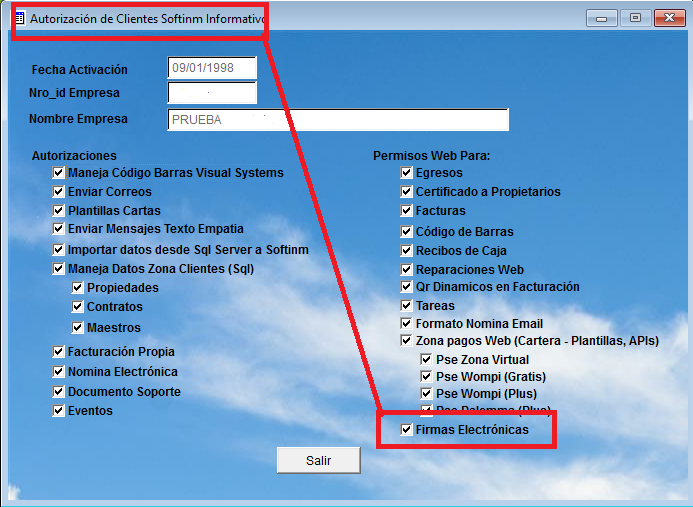The image size is (693, 507).
Task: Uncheck Eventos authorization
Action: pyautogui.click(x=58, y=410)
